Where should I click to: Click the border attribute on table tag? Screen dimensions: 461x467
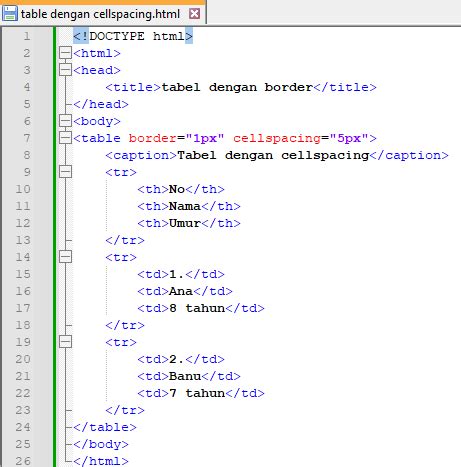point(152,138)
